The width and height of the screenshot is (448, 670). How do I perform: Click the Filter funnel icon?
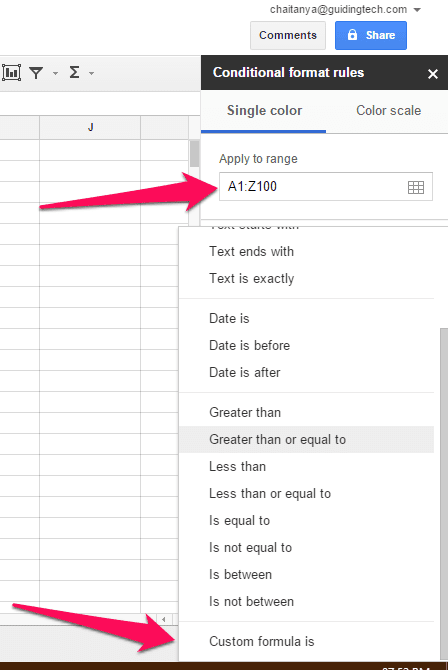point(36,73)
